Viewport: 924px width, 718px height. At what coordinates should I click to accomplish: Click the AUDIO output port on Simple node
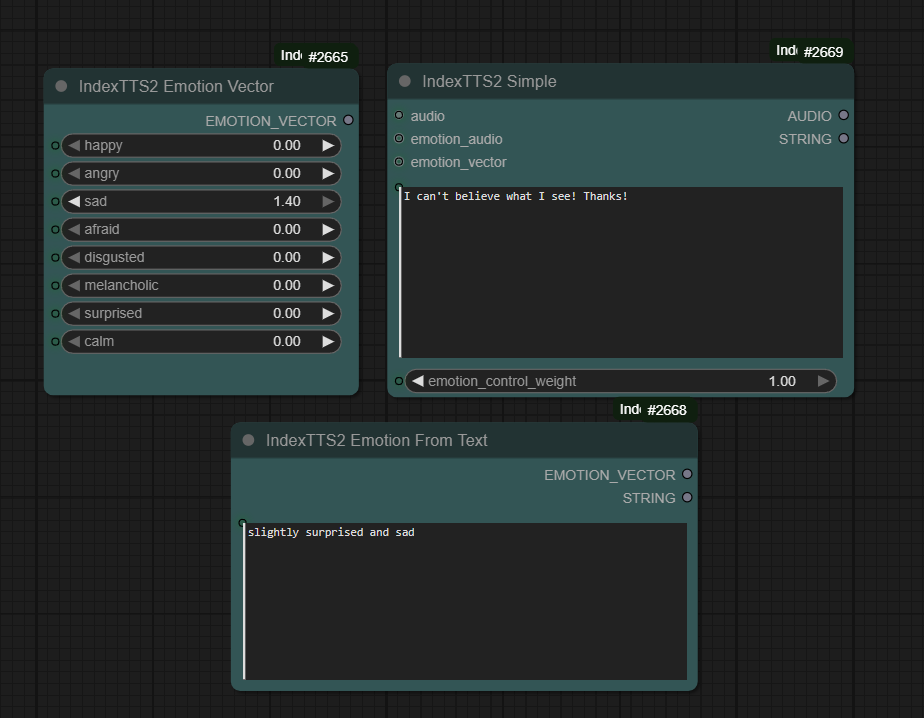click(x=844, y=116)
